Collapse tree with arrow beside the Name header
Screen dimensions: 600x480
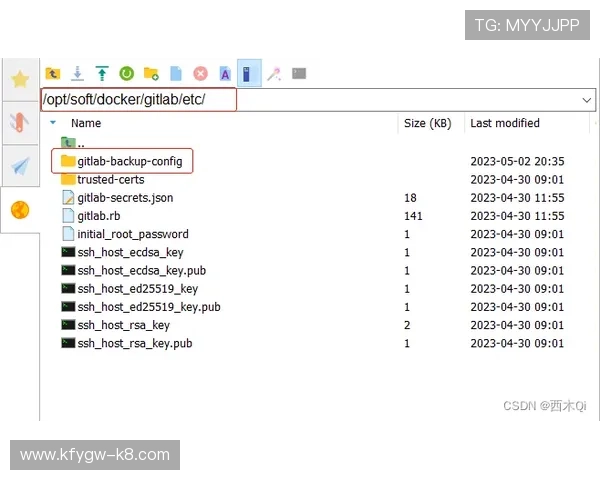[53, 123]
